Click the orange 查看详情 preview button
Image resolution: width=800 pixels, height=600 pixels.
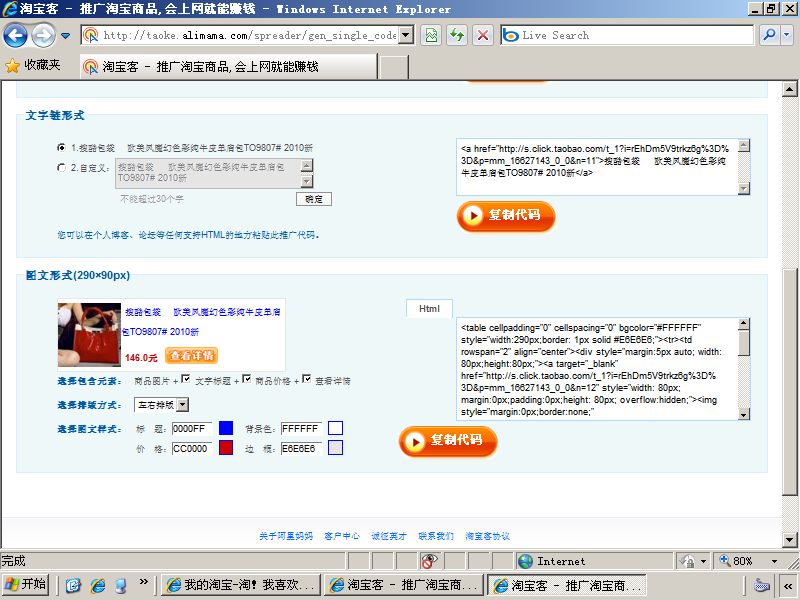pos(191,356)
